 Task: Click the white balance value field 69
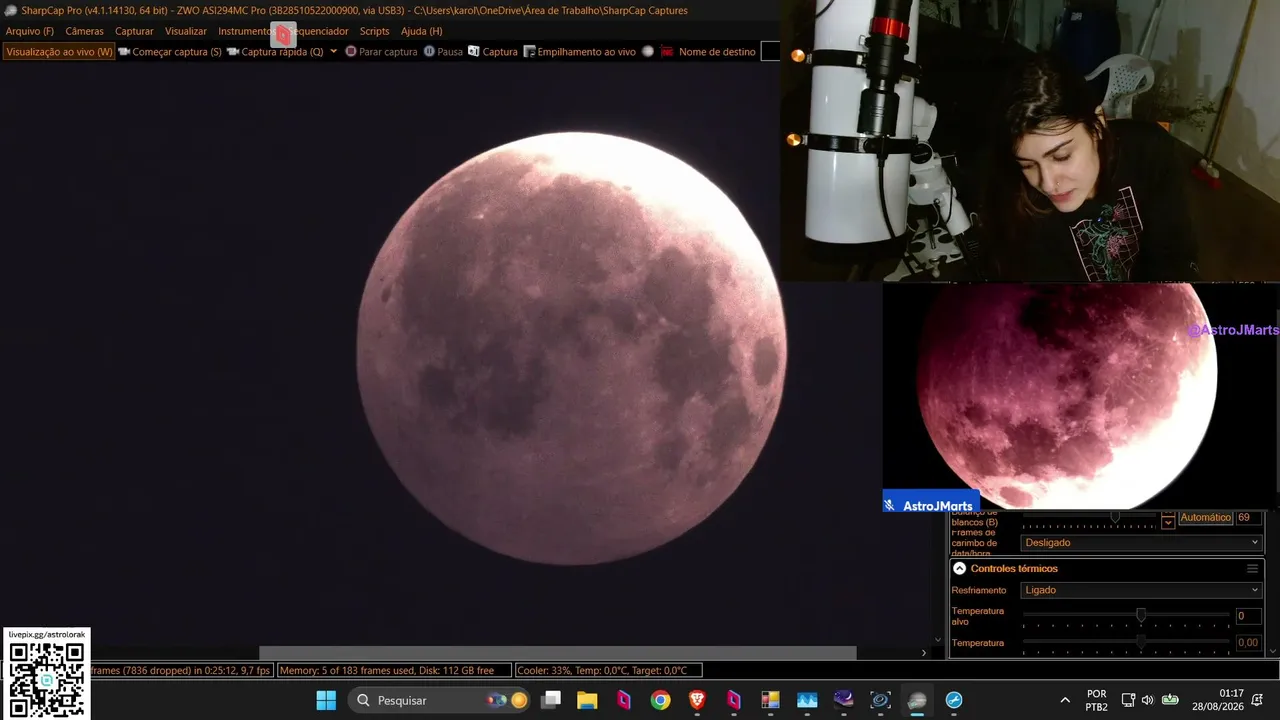[x=1249, y=518]
